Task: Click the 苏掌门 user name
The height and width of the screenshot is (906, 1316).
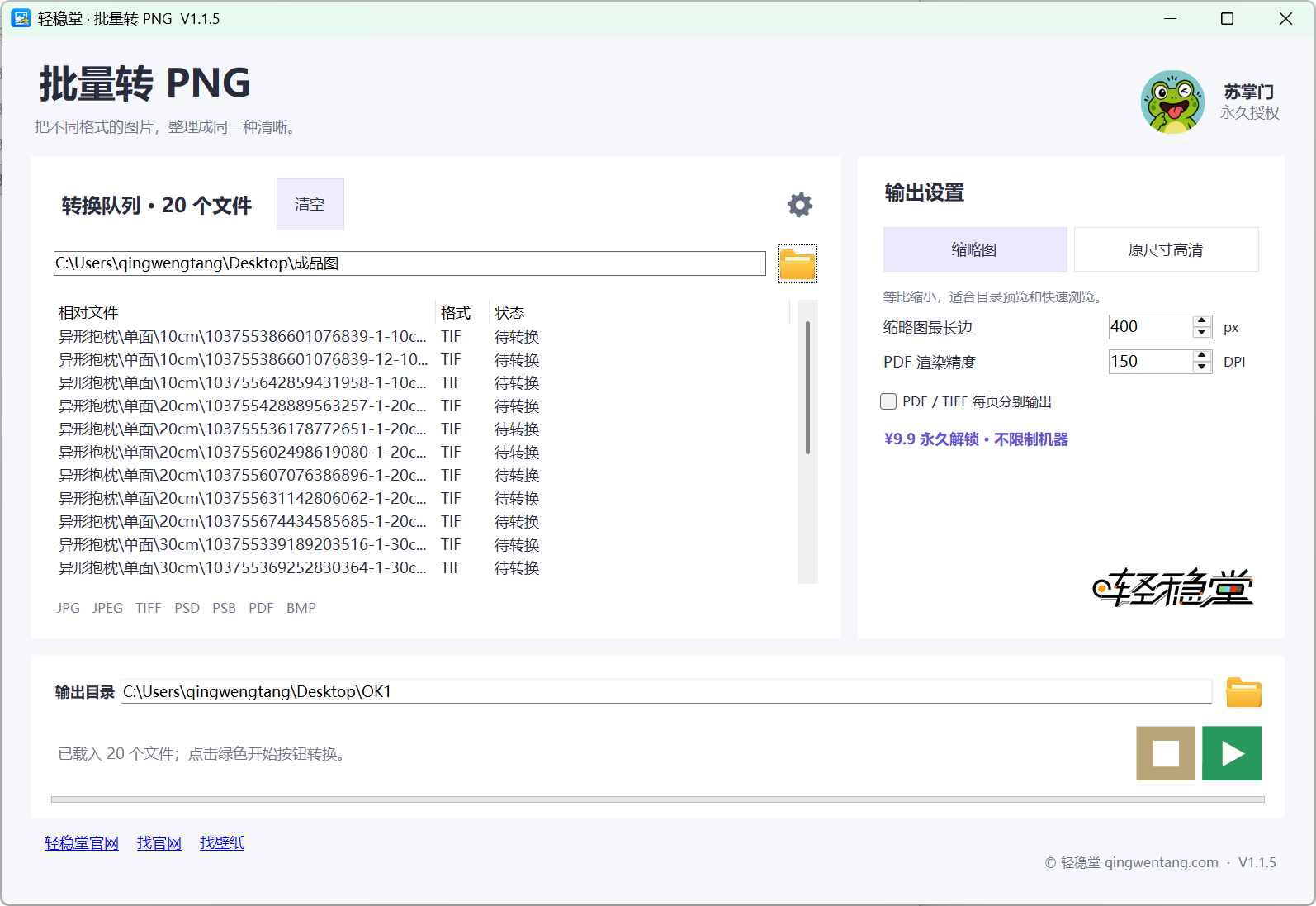Action: [x=1249, y=92]
